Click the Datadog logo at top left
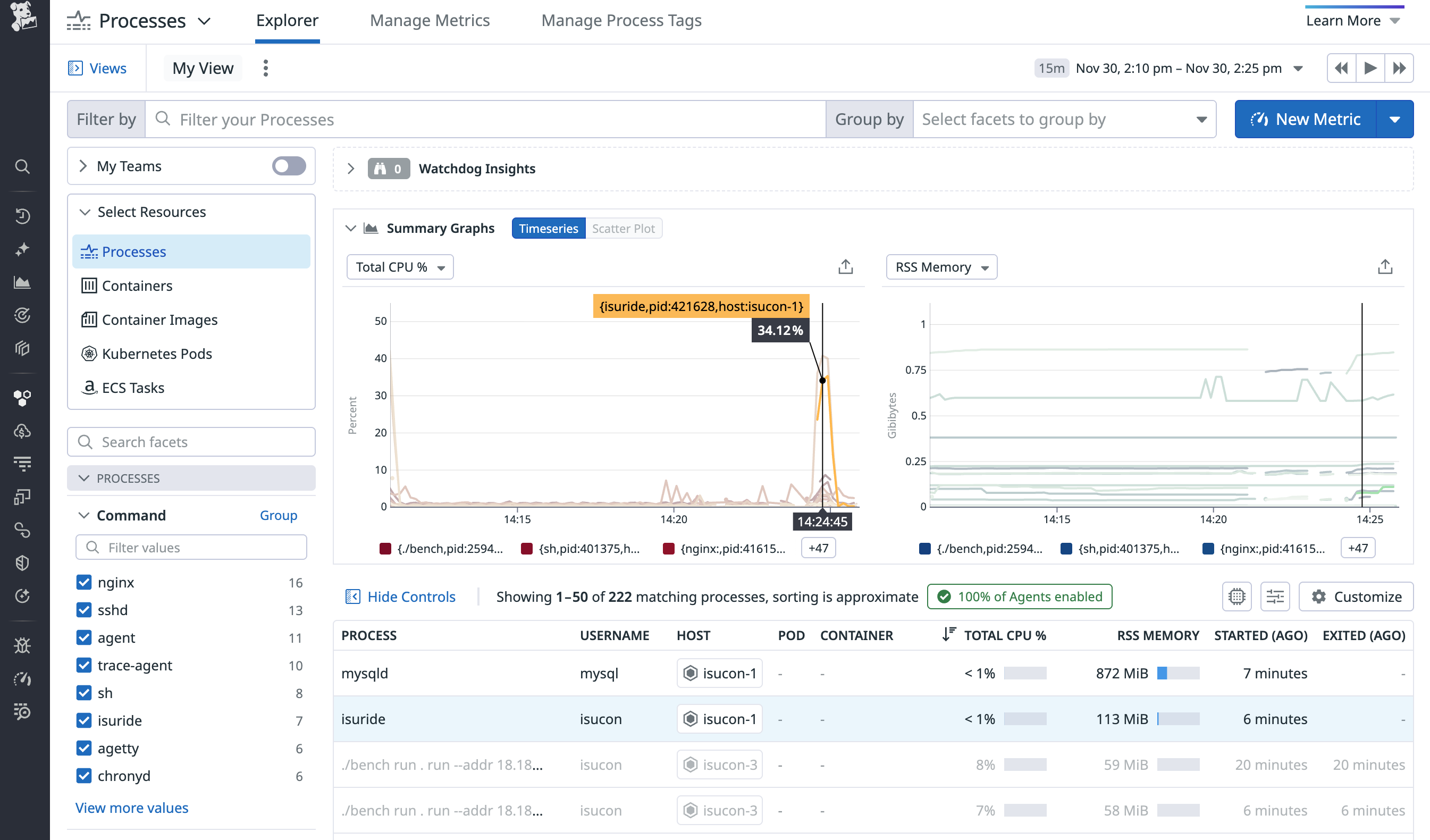Viewport: 1430px width, 840px height. [x=23, y=17]
